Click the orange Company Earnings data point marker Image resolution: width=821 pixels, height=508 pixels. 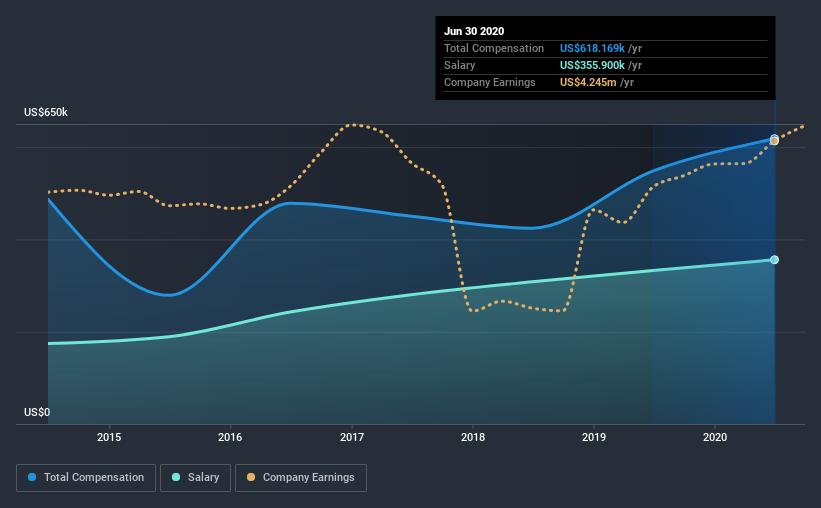click(x=775, y=141)
